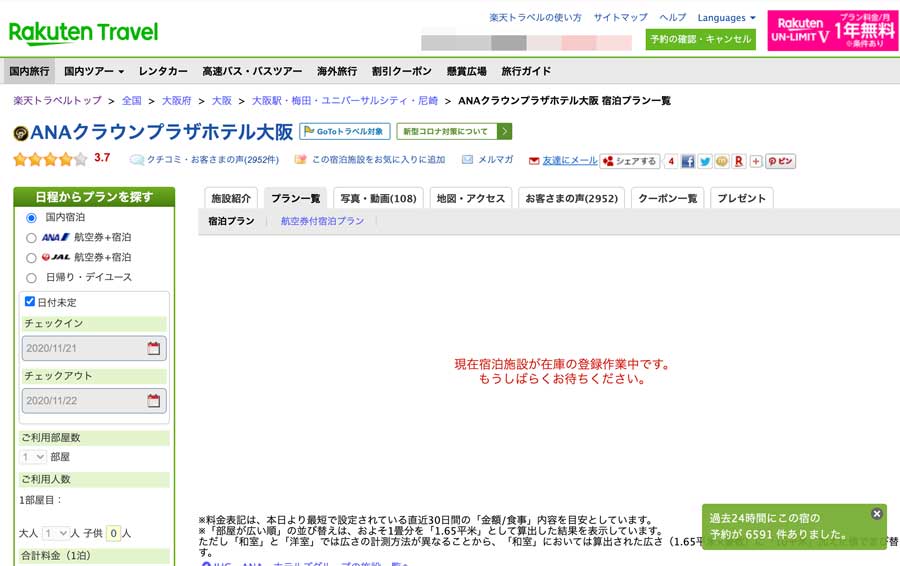Click the hotel crest icon beside the title
Viewport: 900px width, 566px height.
21,134
